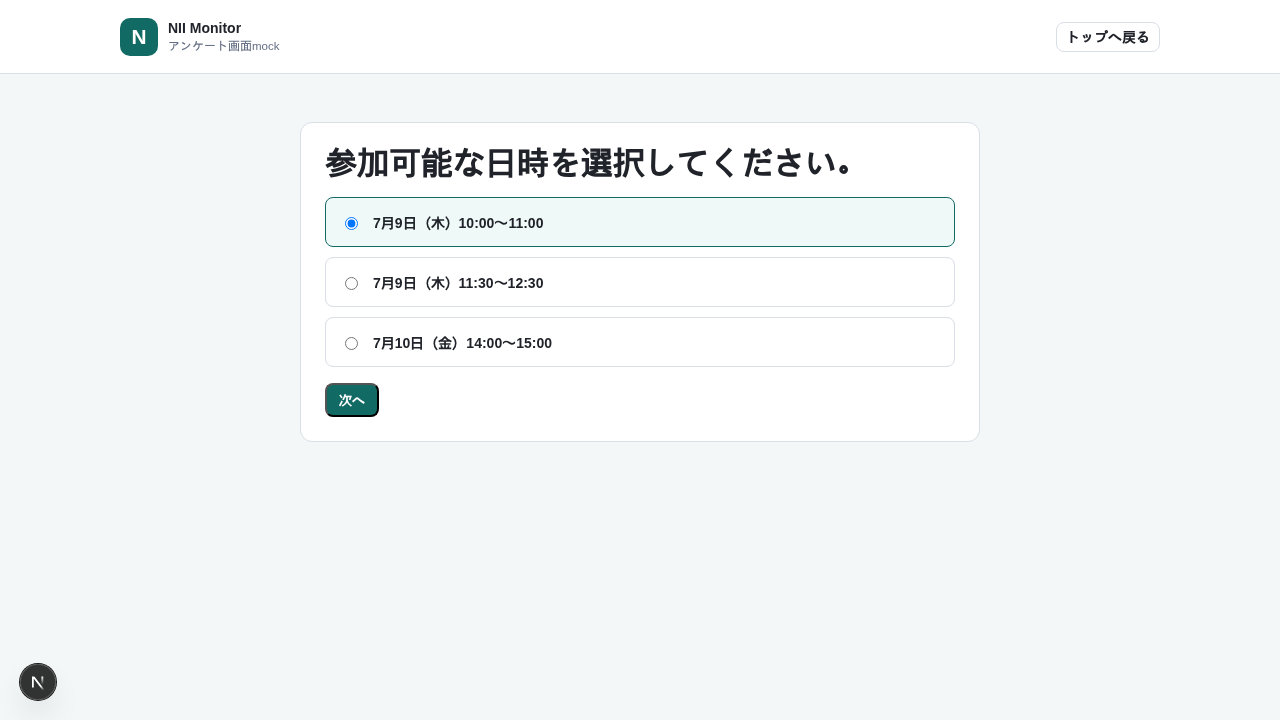
Task: Select the 7月9日 11:30〜12:30 radio button
Action: (351, 283)
